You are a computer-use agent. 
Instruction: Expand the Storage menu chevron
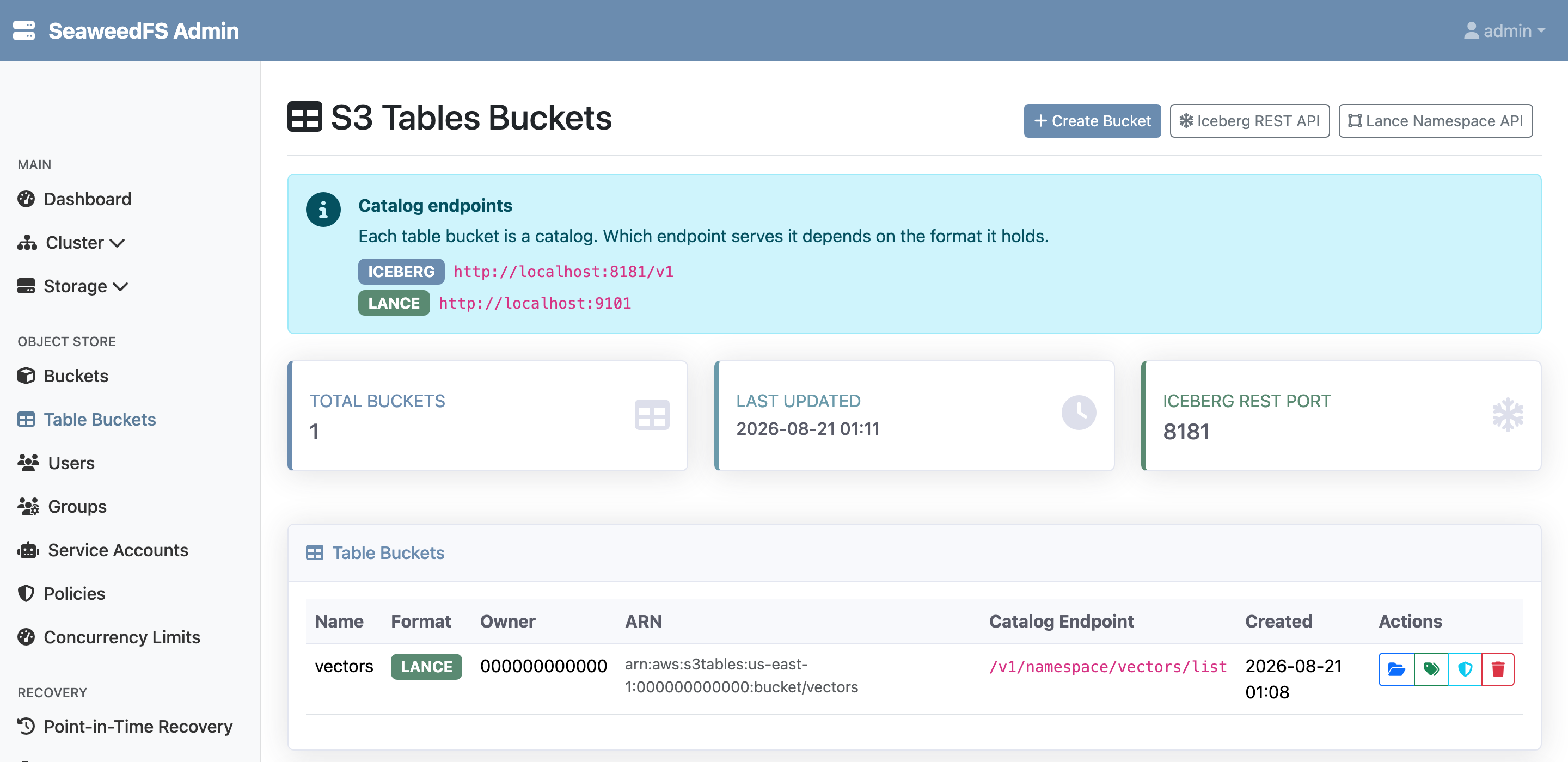tap(120, 287)
